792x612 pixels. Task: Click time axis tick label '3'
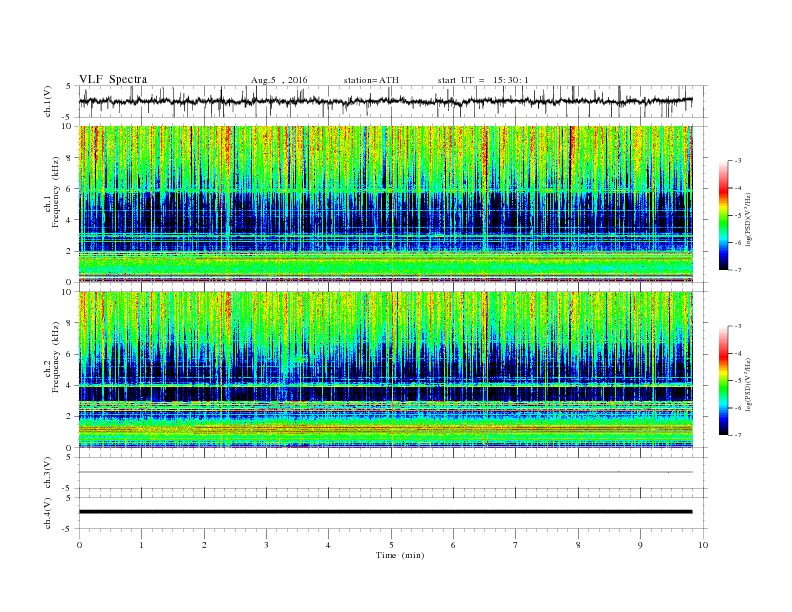point(266,545)
